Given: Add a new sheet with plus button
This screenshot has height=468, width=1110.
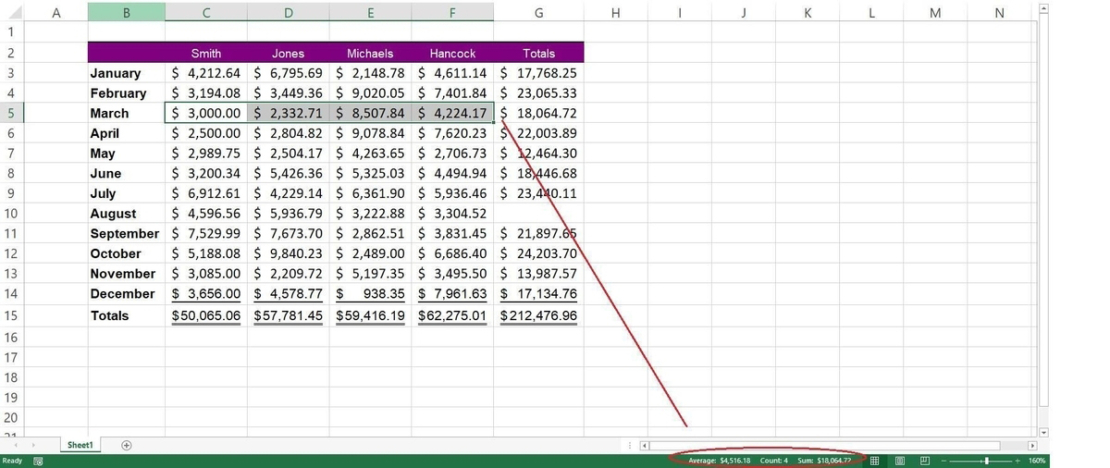Looking at the screenshot, I should [x=126, y=445].
